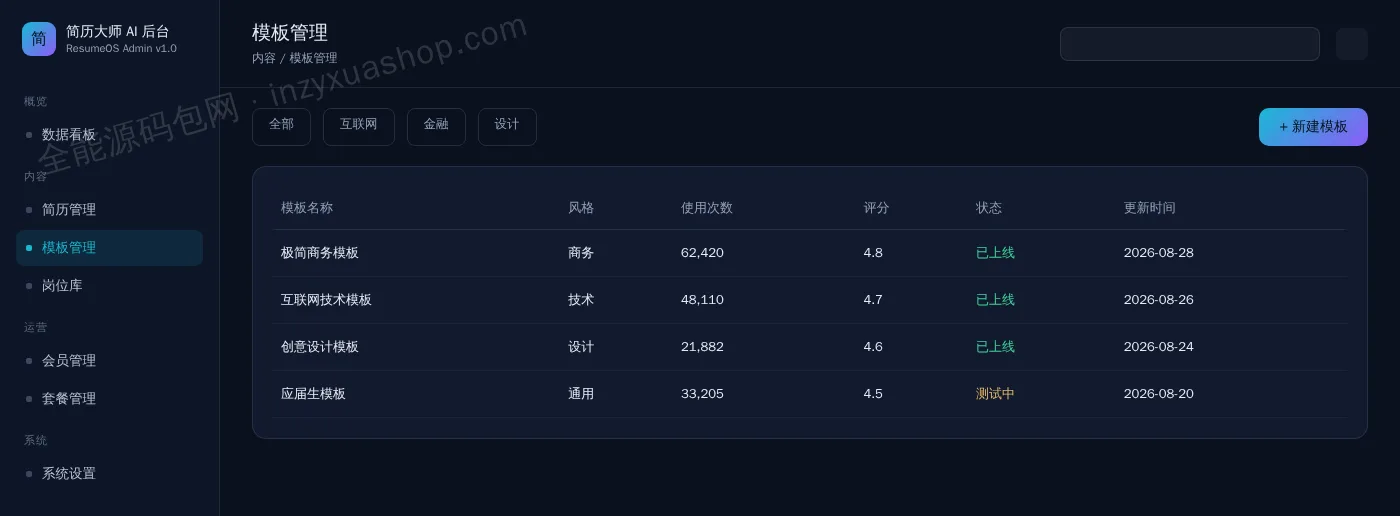
Task: Select the 互联网 filter chip
Action: (x=358, y=127)
